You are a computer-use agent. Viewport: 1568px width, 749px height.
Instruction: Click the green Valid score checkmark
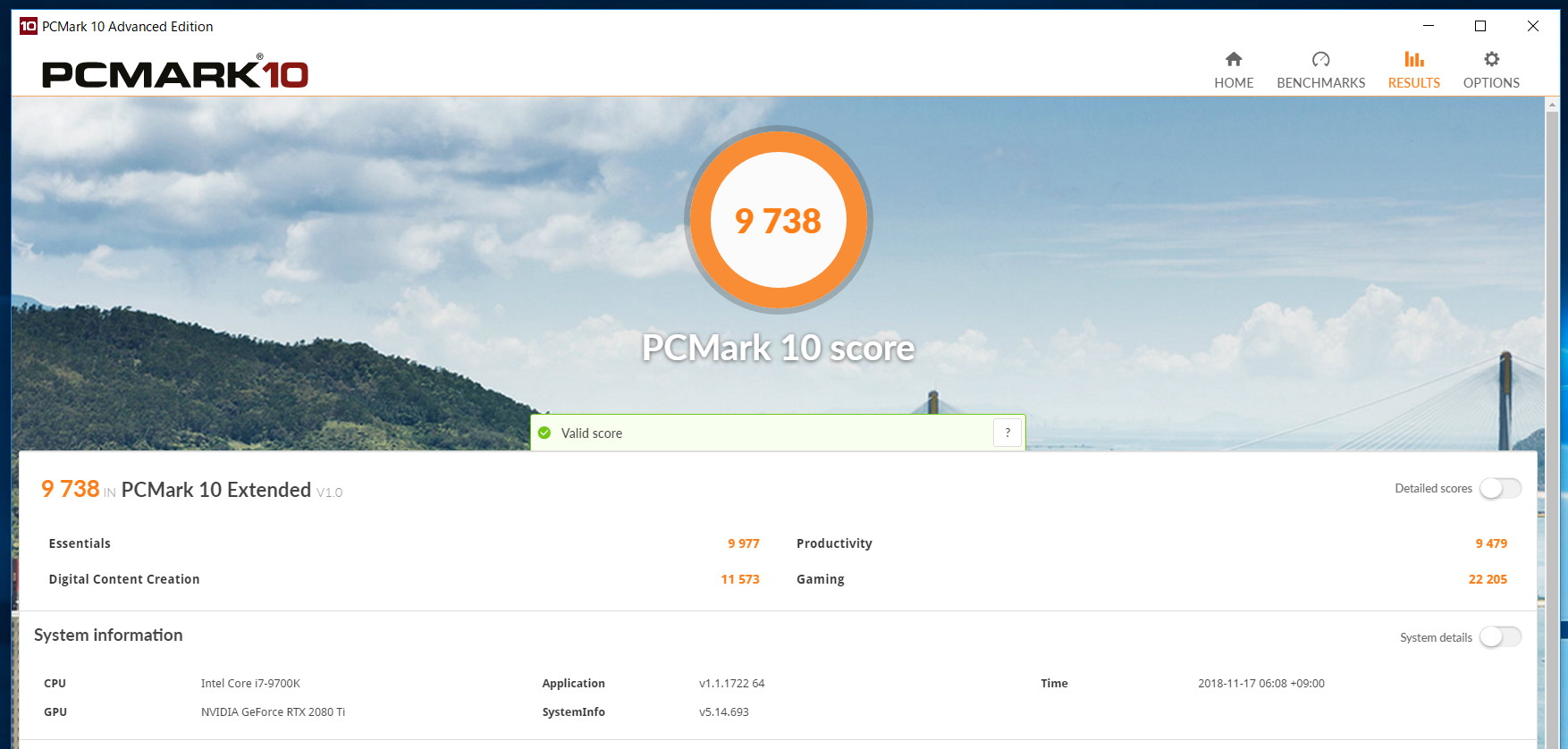(x=544, y=433)
